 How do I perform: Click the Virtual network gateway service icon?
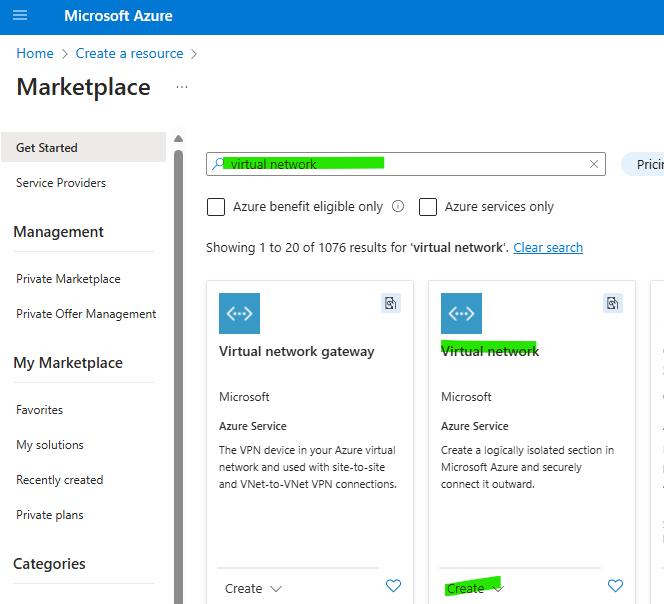(x=239, y=313)
